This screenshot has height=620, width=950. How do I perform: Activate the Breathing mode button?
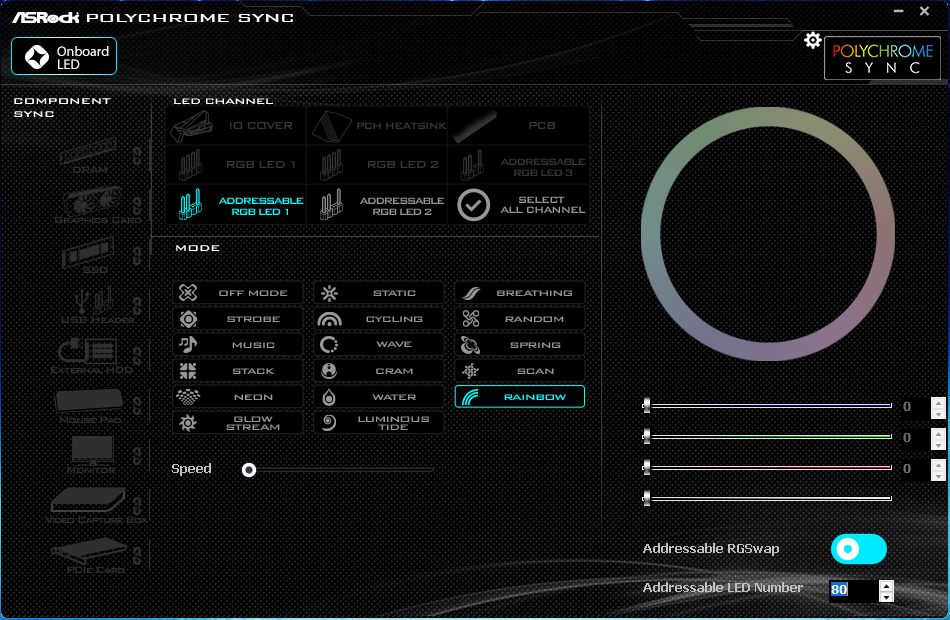click(x=520, y=293)
